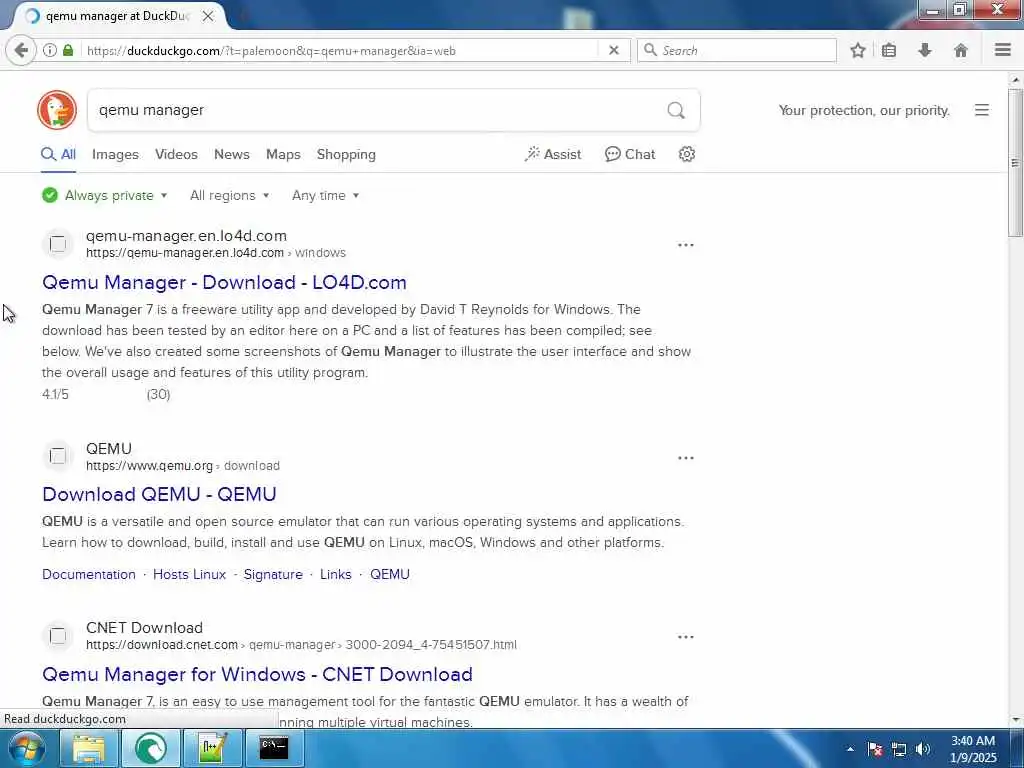Open the network tray icon
The width and height of the screenshot is (1024, 768).
(899, 749)
